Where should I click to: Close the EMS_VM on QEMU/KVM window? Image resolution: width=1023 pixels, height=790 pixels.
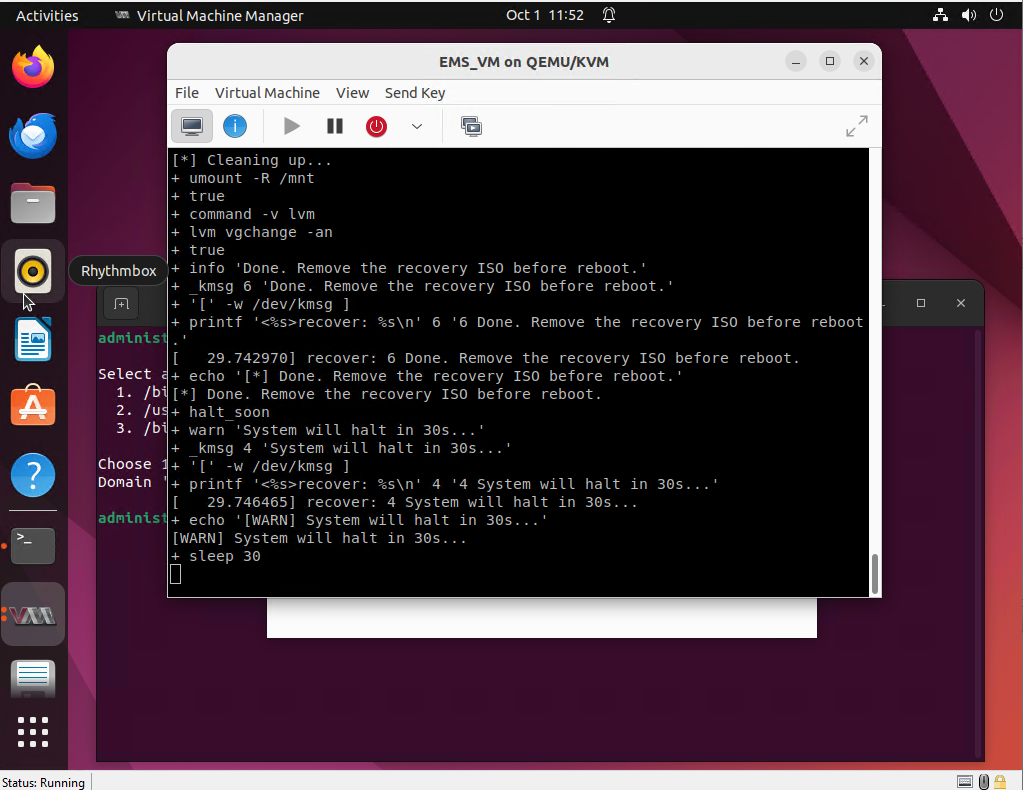tap(864, 61)
